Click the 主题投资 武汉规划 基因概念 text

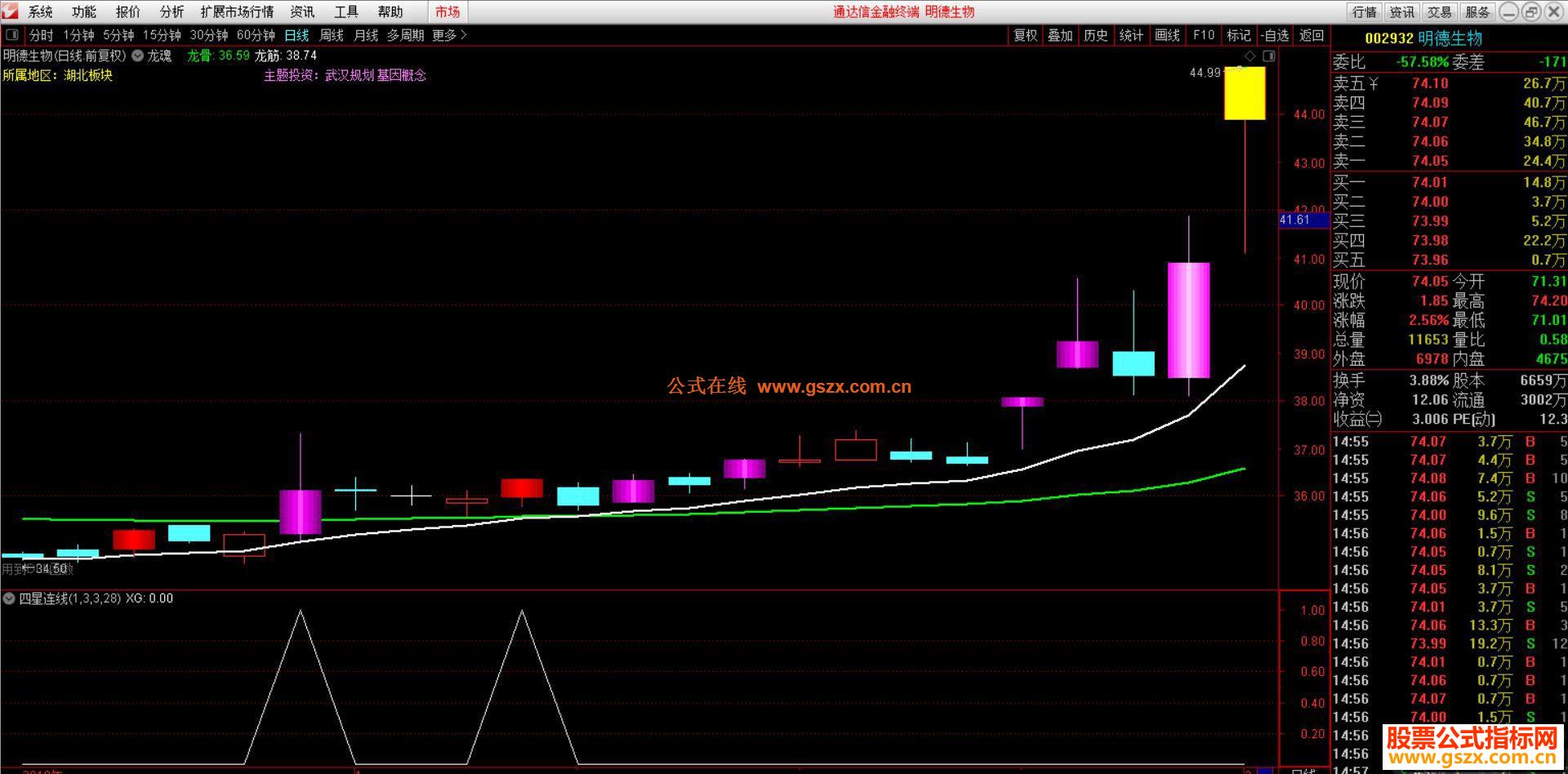(345, 75)
